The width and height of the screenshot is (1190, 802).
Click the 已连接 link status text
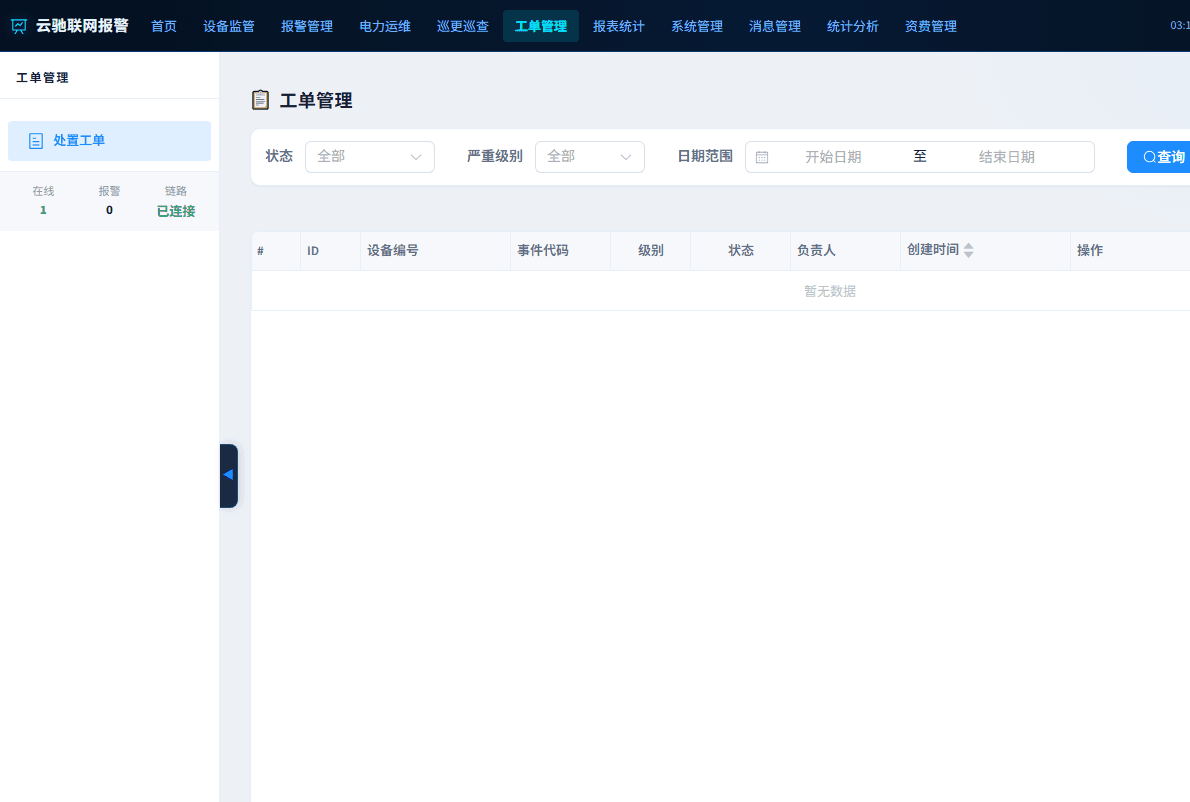tap(176, 212)
